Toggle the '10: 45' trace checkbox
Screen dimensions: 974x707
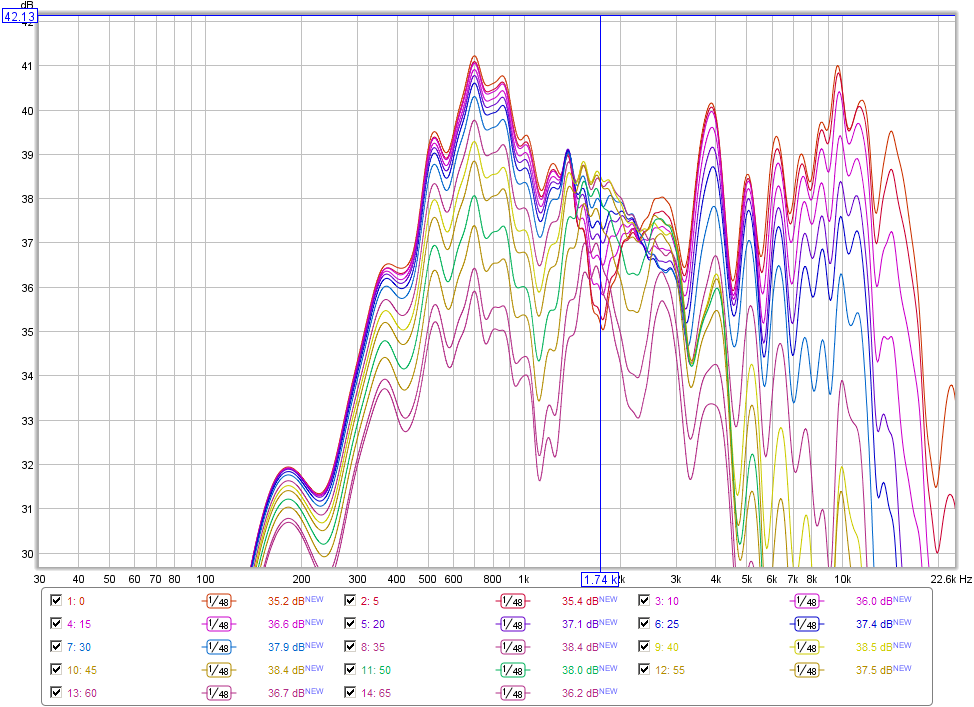(56, 669)
